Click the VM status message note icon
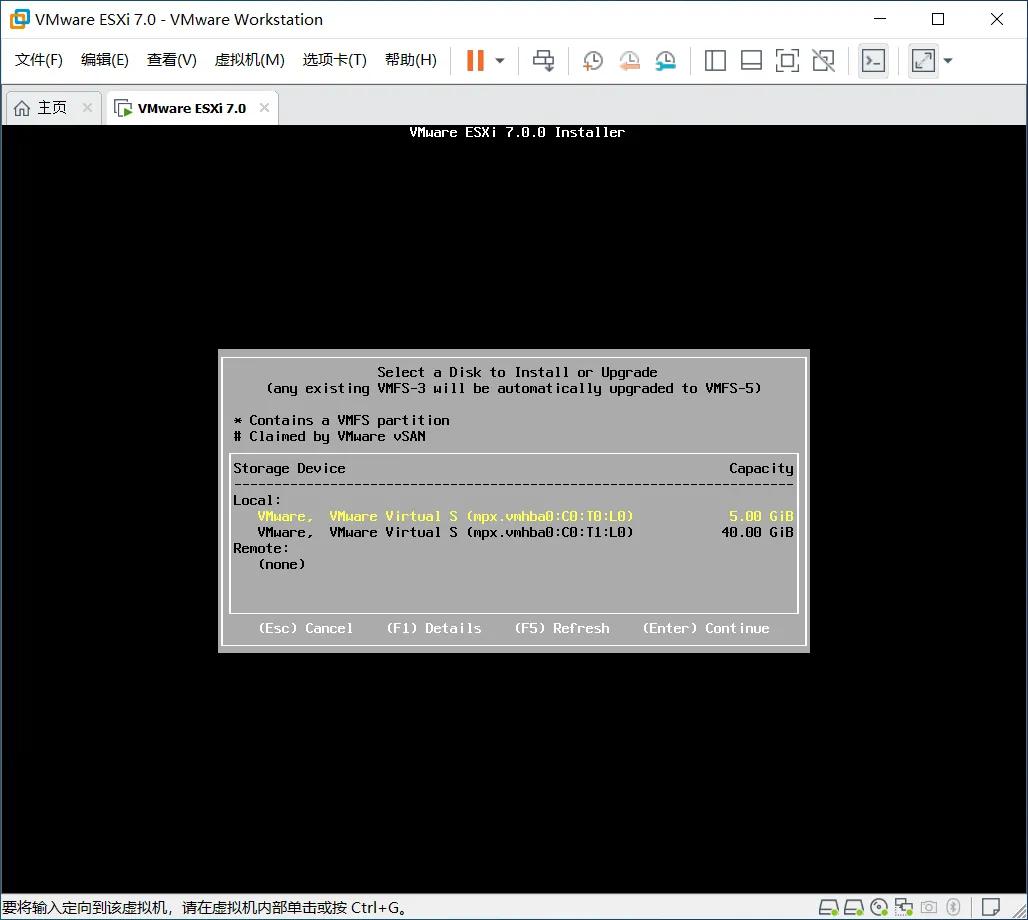The image size is (1028, 920). (x=990, y=907)
